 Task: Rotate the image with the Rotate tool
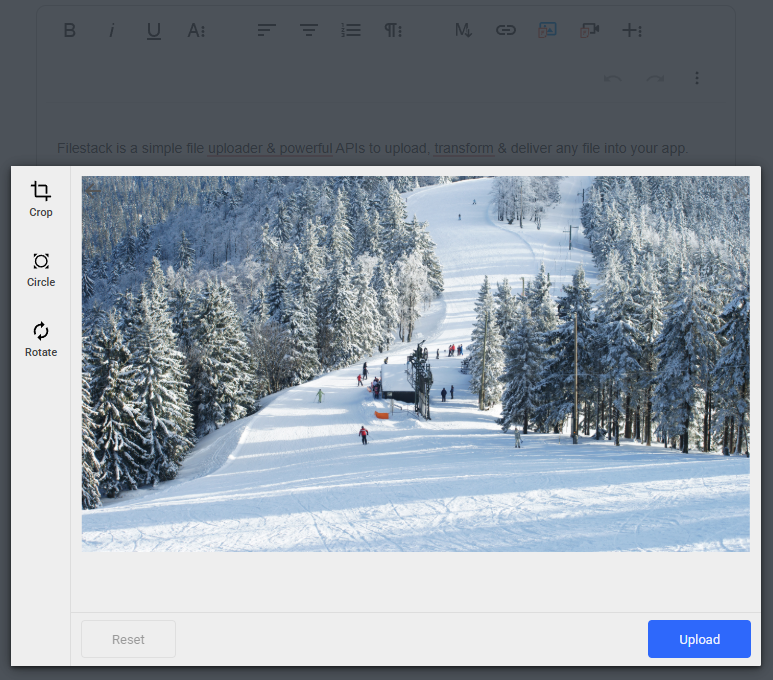pos(40,340)
